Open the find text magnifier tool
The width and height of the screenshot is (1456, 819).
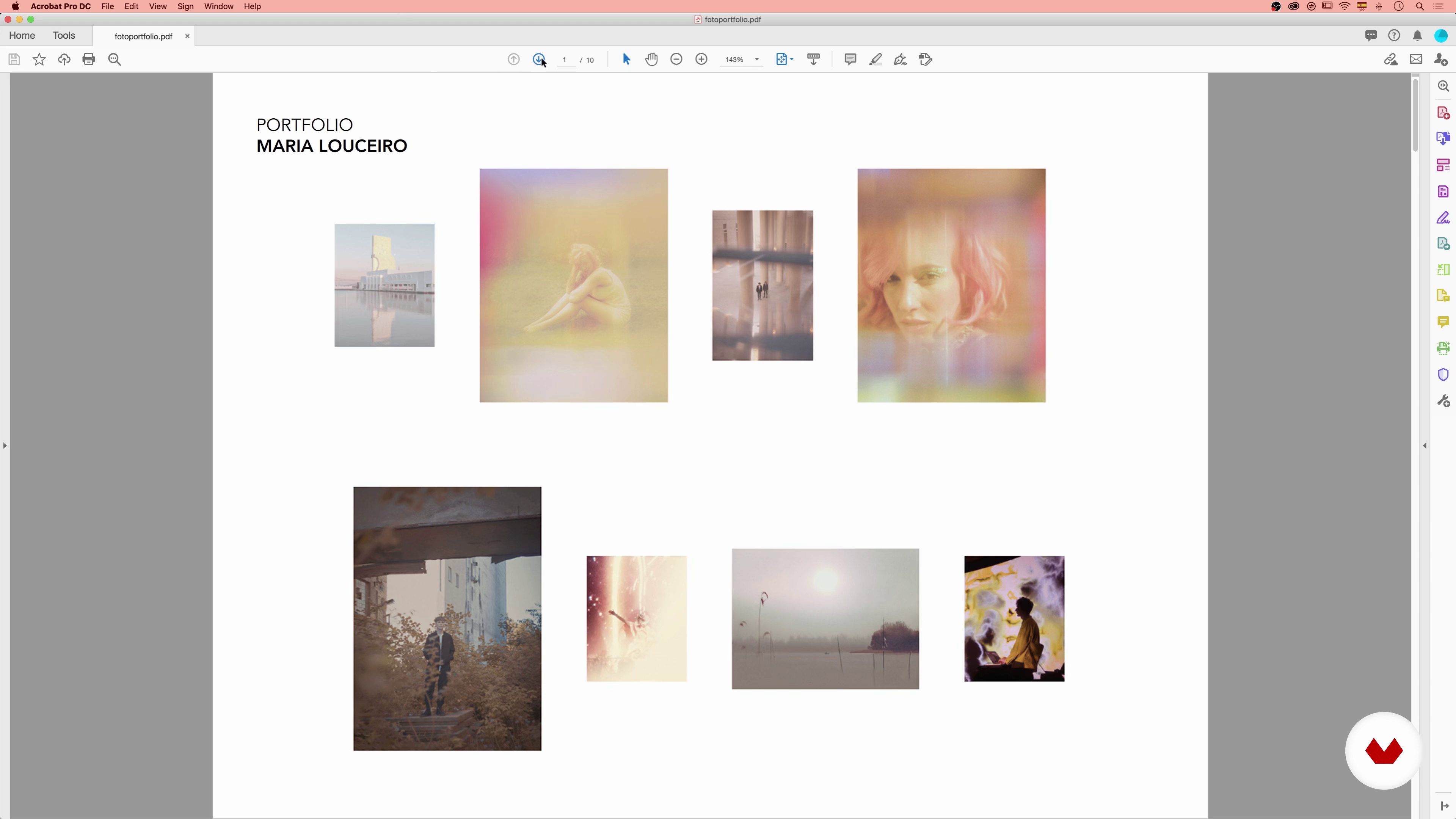(114, 60)
